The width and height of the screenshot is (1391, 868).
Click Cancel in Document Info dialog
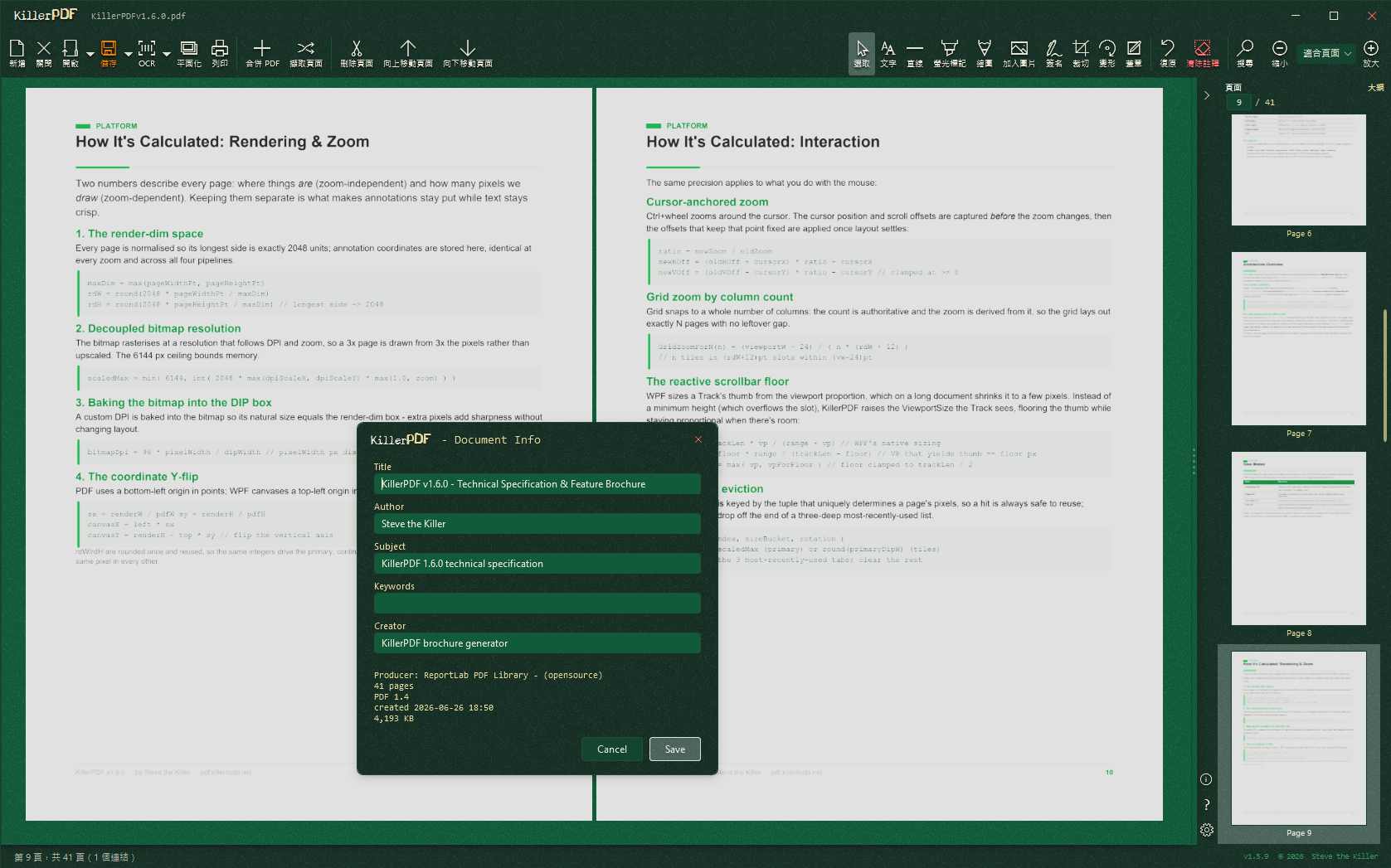point(612,749)
